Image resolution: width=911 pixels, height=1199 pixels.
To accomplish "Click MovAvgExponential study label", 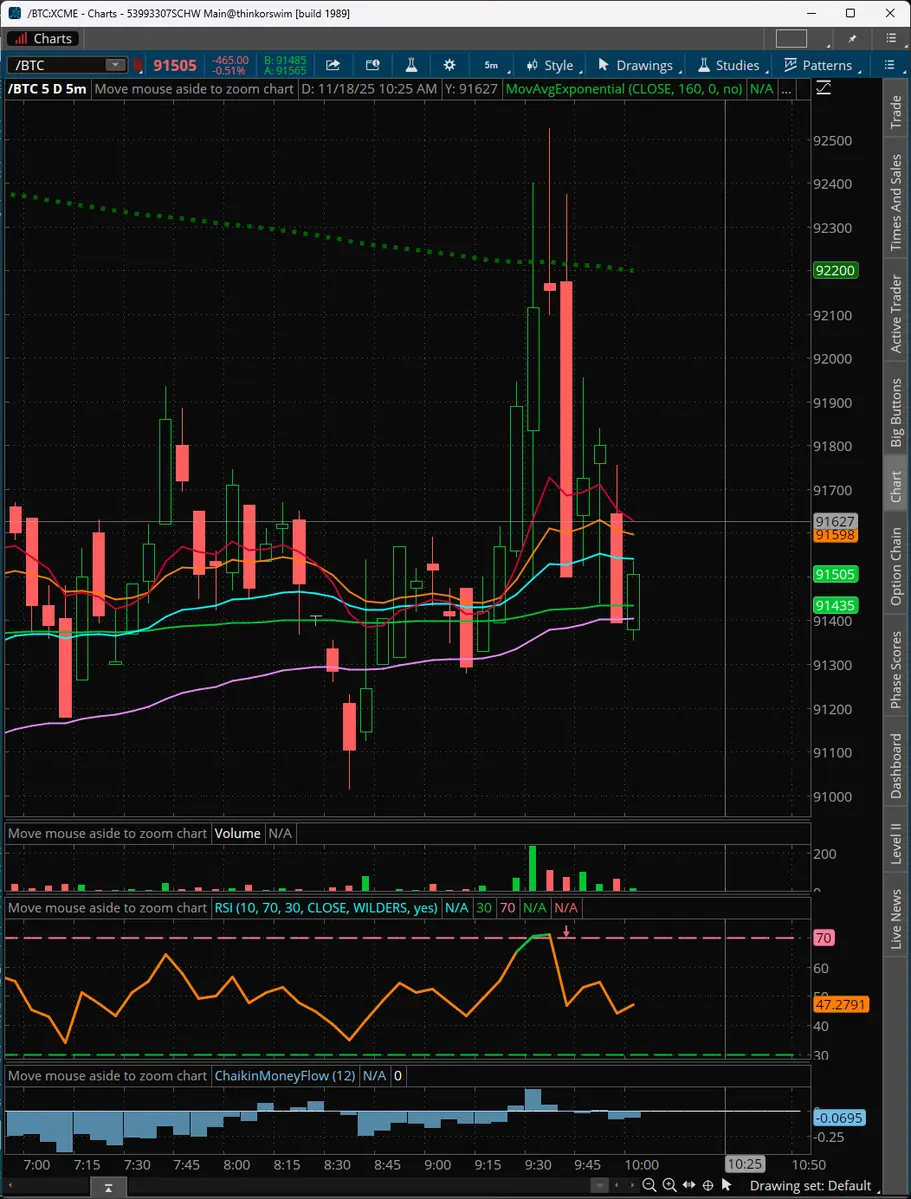I will click(624, 89).
